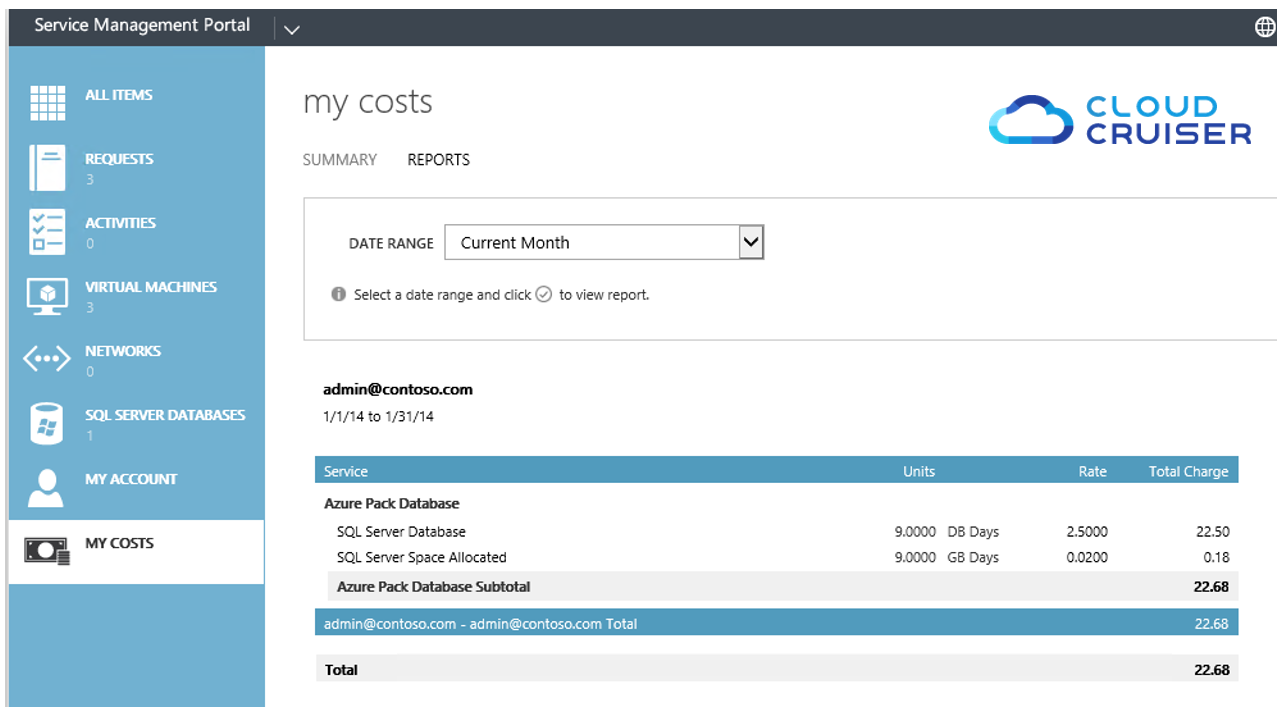
Task: Click the Requests notebook icon
Action: (48, 167)
